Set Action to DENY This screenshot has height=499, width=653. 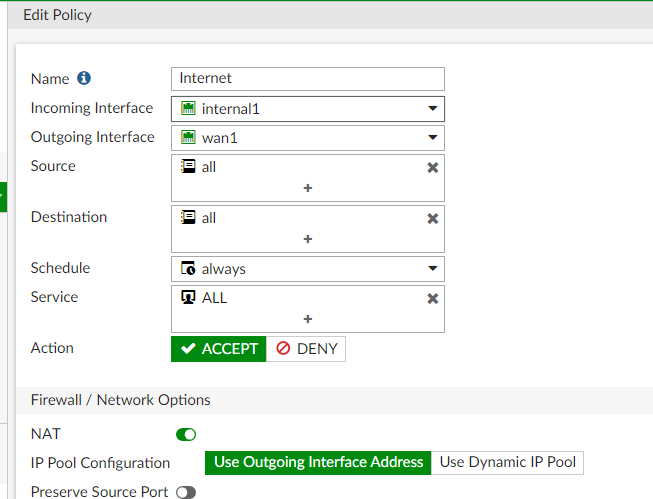(306, 349)
